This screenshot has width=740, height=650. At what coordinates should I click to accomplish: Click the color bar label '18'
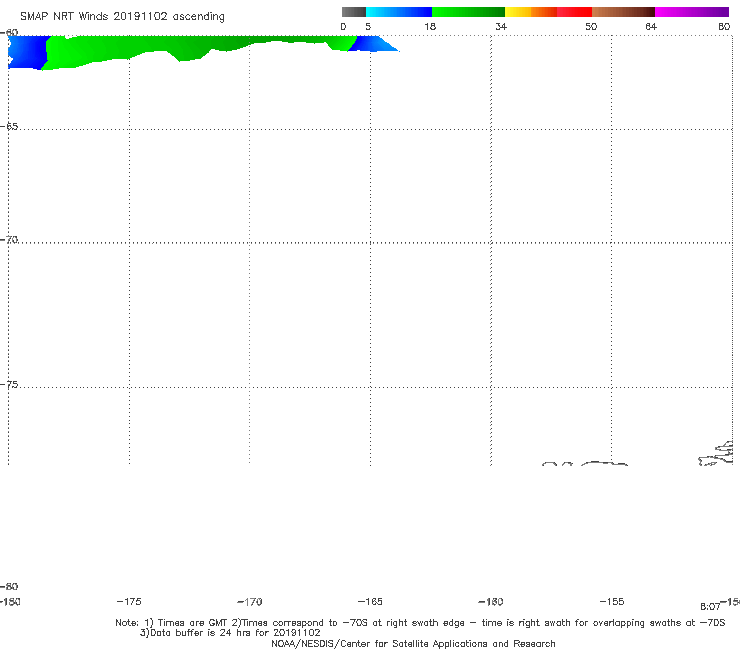click(430, 27)
